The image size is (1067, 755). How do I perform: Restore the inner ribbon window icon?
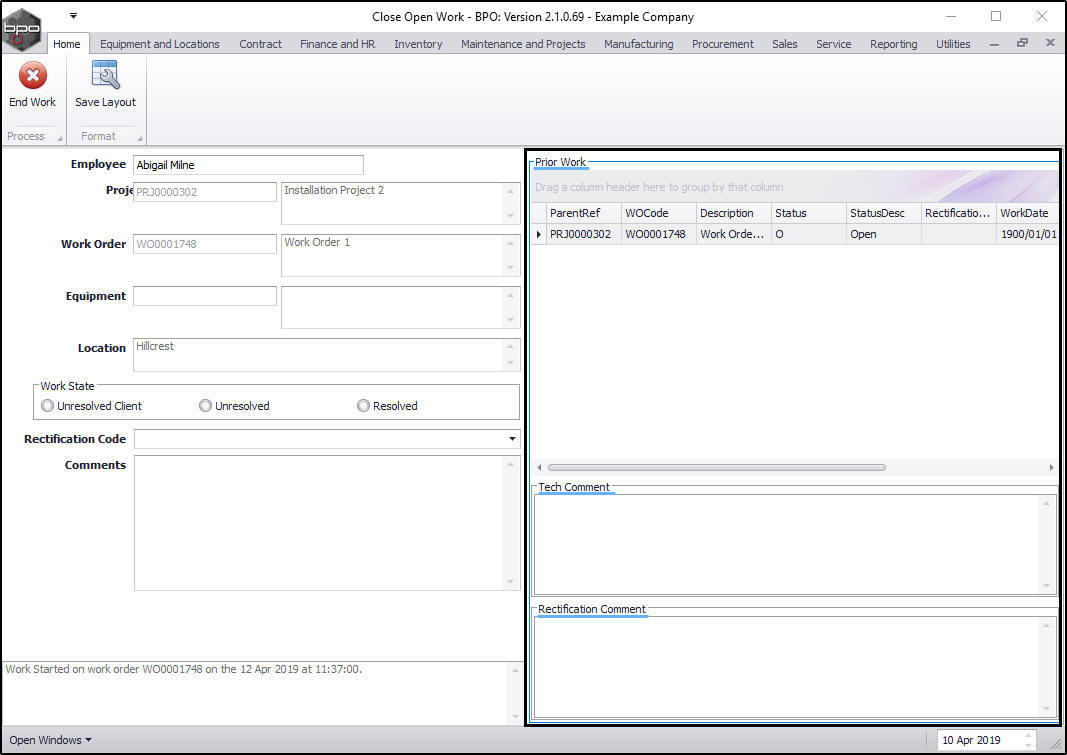click(x=1022, y=43)
